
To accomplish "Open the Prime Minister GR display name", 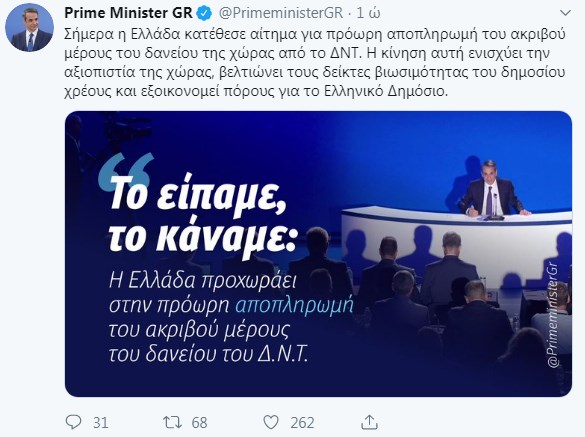I will pyautogui.click(x=128, y=13).
